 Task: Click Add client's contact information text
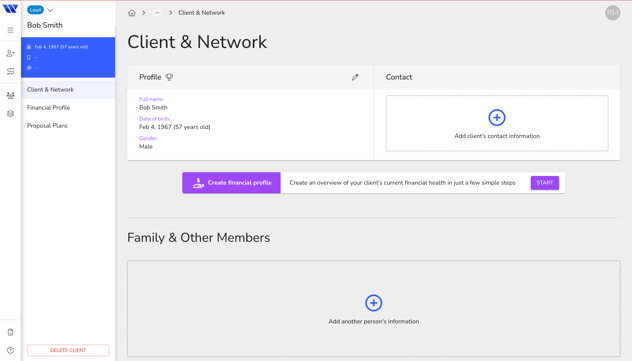pyautogui.click(x=497, y=136)
